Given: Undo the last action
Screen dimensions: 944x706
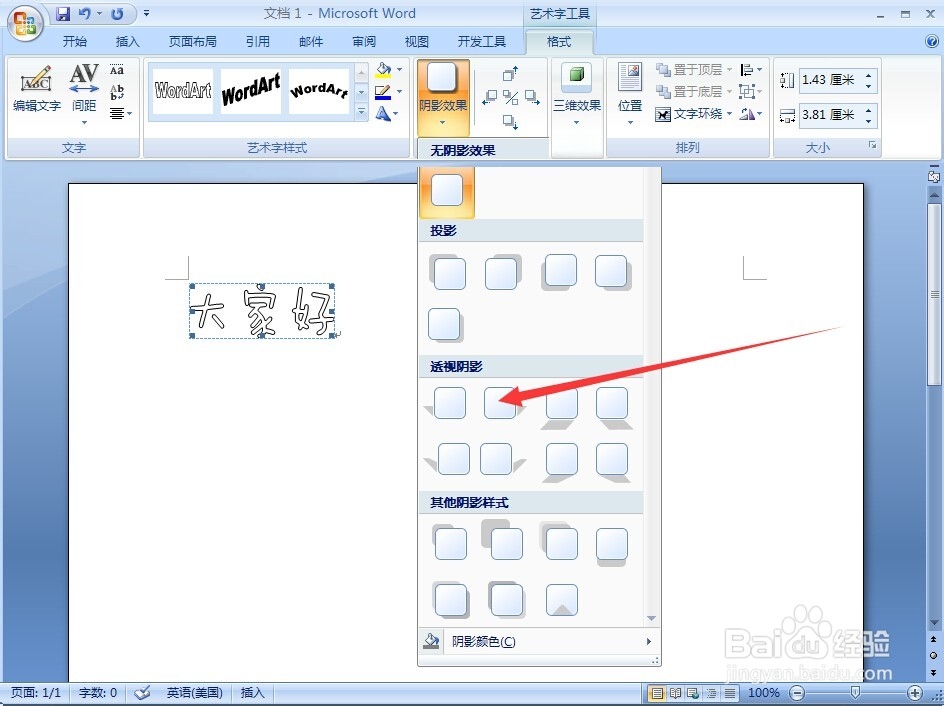Looking at the screenshot, I should pos(85,13).
